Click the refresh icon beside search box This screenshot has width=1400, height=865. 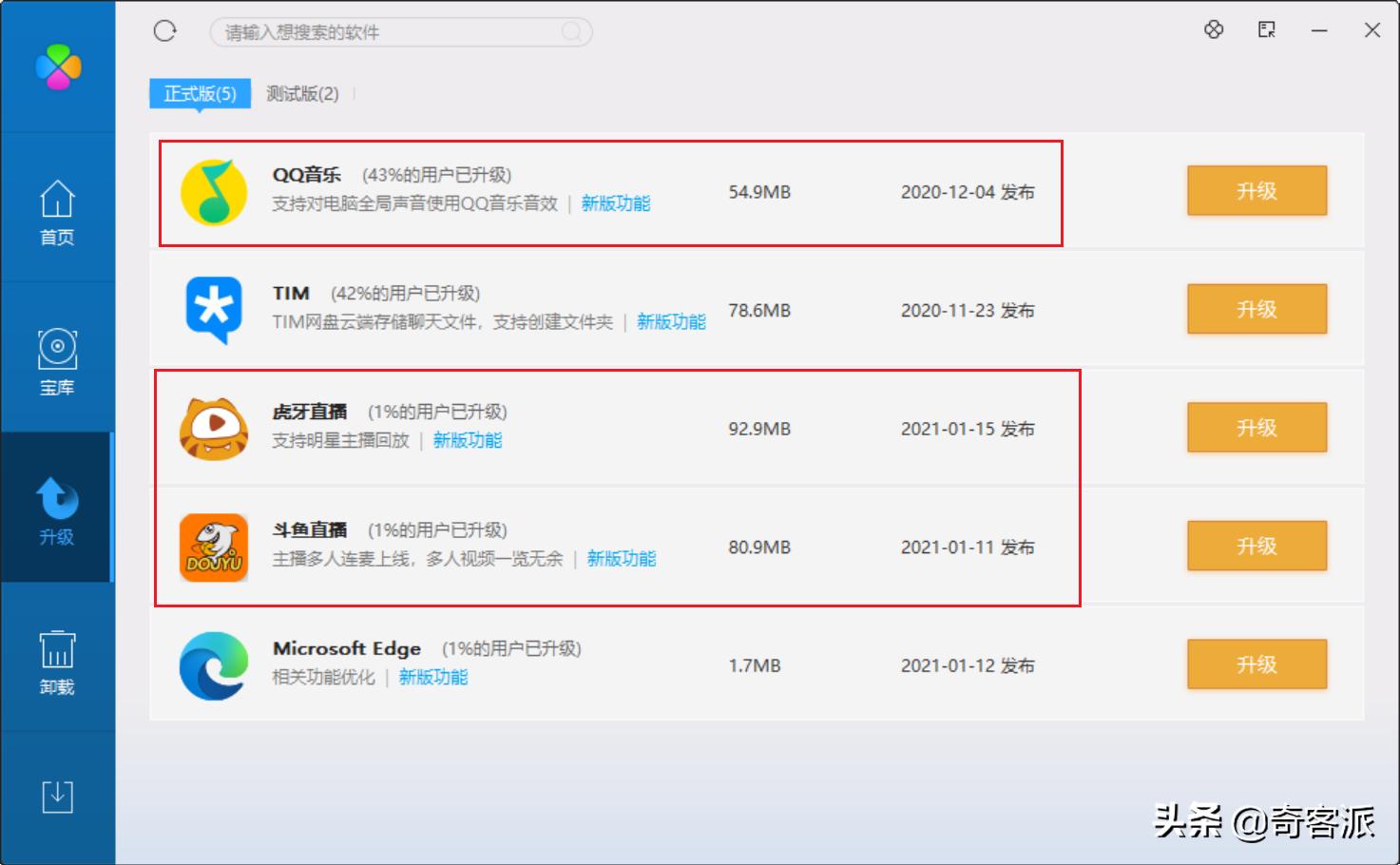click(x=165, y=31)
